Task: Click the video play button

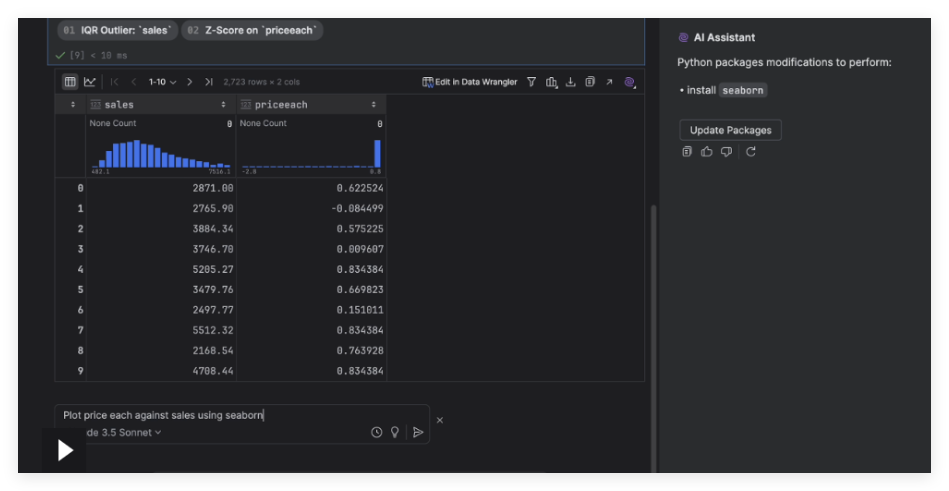Action: pos(64,450)
